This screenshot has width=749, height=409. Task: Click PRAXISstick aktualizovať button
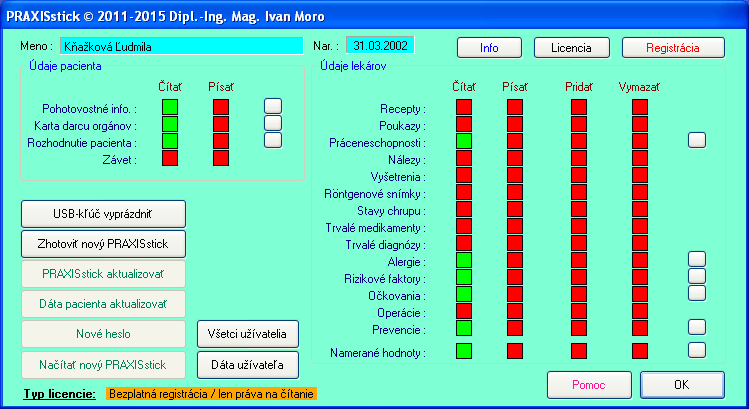(103, 274)
